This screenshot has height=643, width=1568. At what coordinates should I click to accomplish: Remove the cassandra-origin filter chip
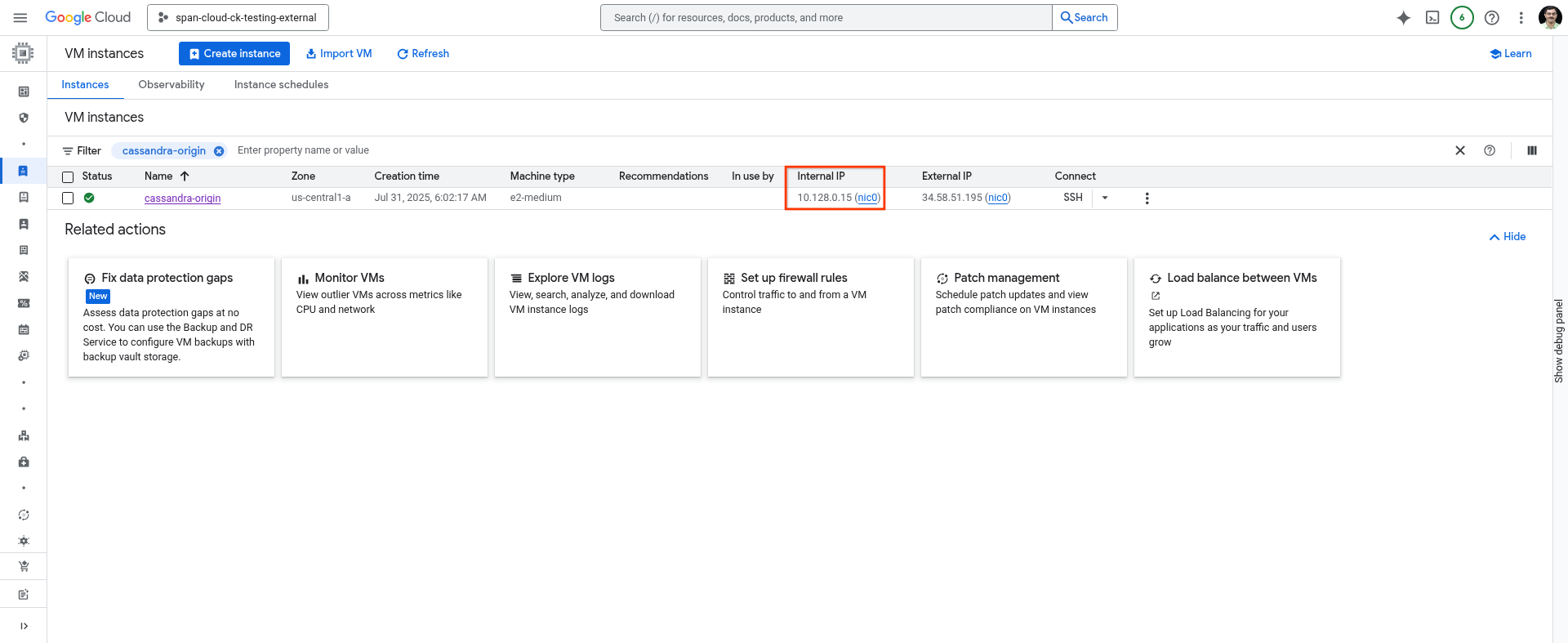219,151
